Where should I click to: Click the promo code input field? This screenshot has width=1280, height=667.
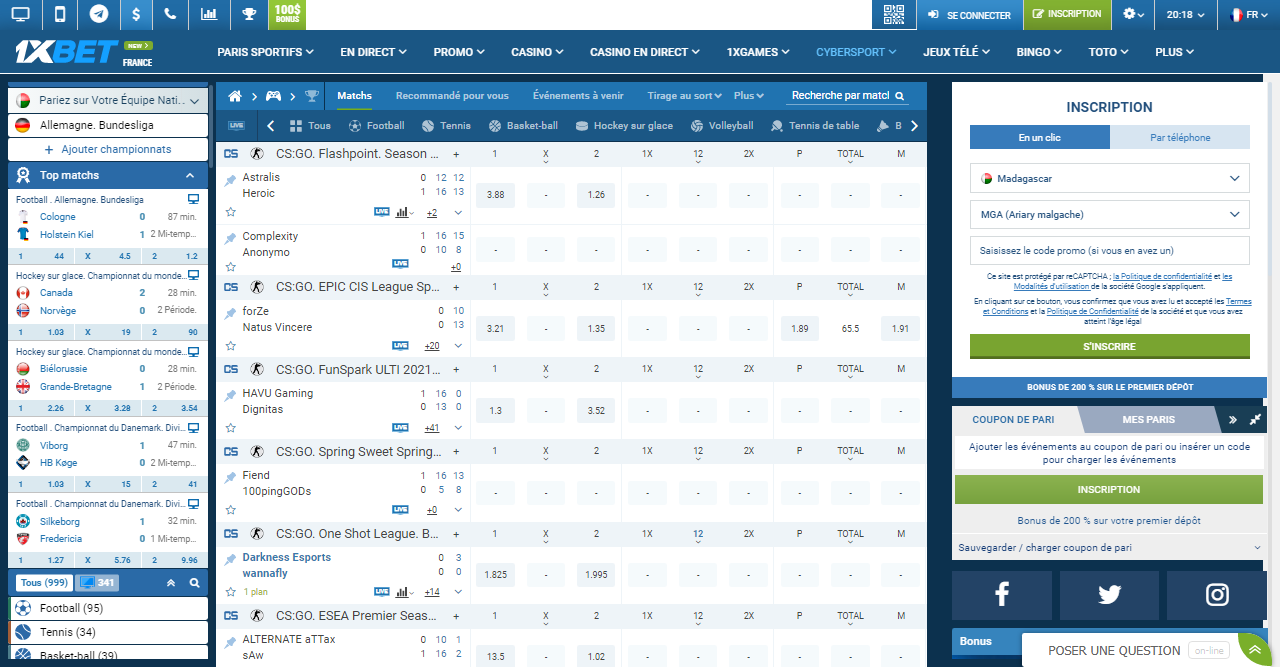coord(1110,250)
